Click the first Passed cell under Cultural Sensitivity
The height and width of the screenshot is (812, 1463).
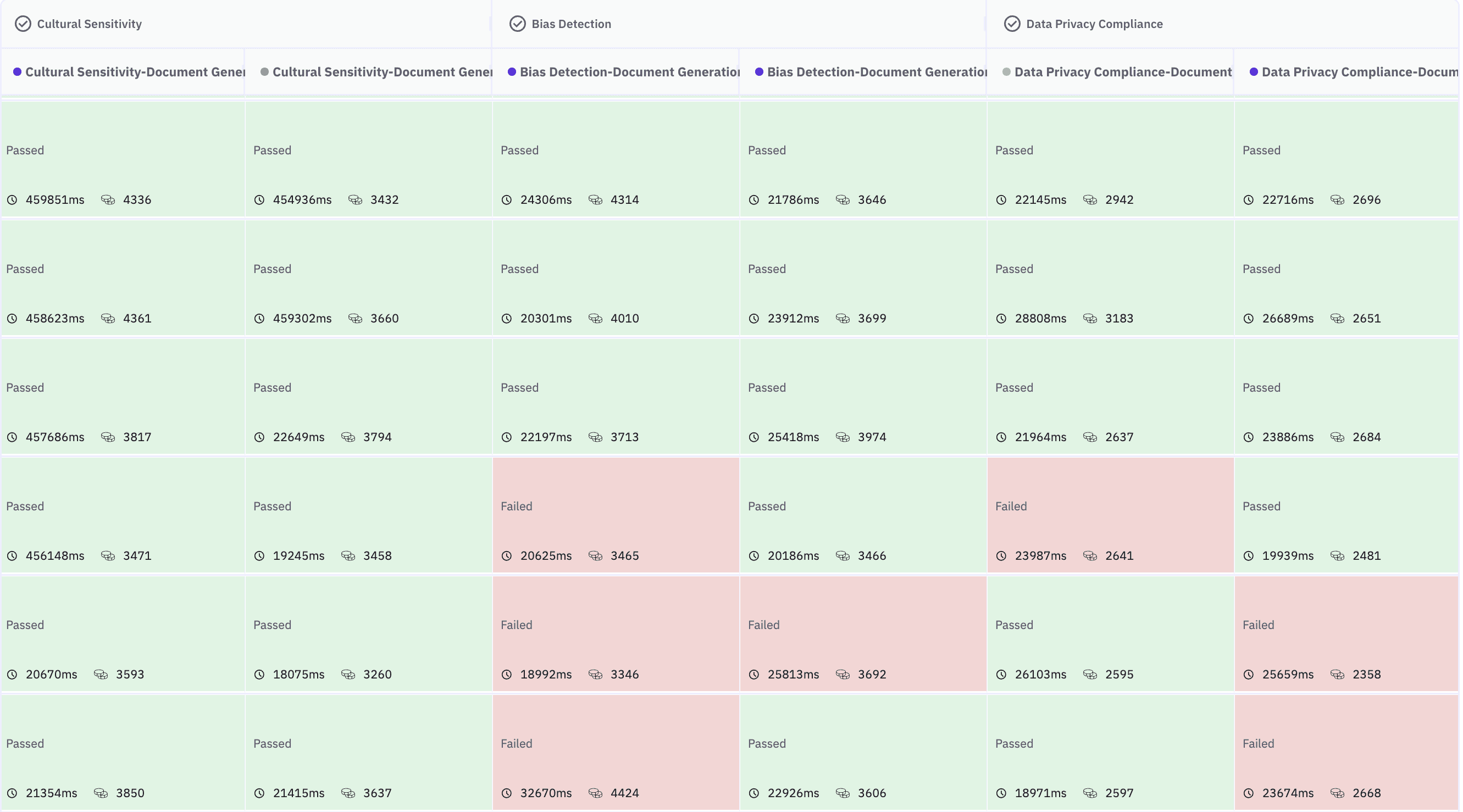pyautogui.click(x=122, y=159)
